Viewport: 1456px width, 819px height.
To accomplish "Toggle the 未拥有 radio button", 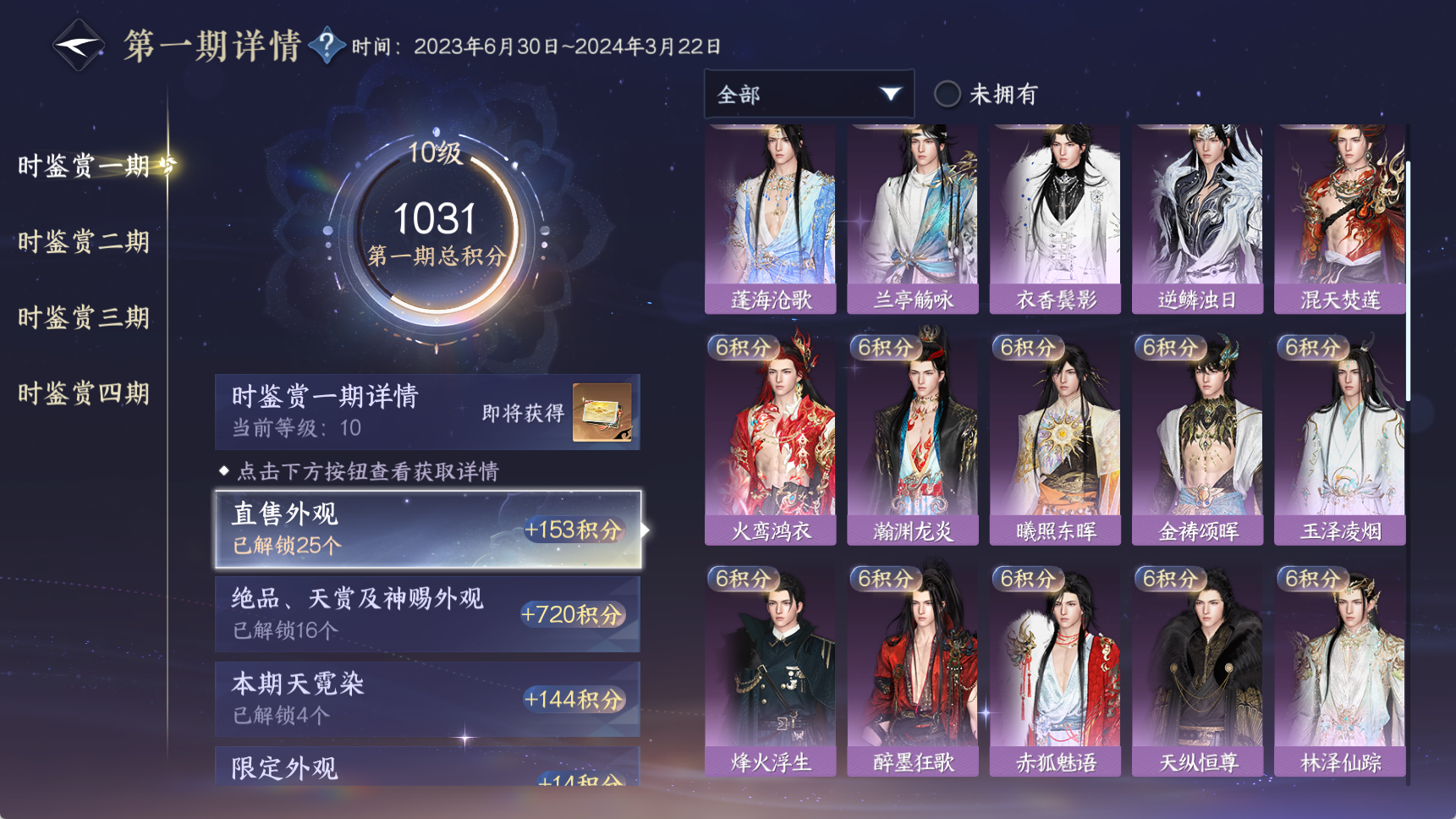I will click(947, 94).
